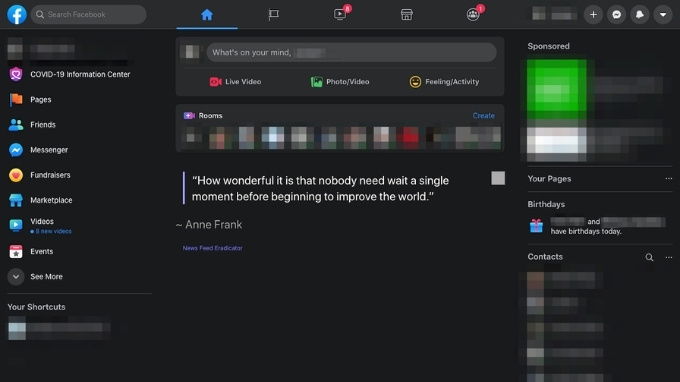Screen dimensions: 680x382
Task: Click the What's on your mind box
Action: pos(351,52)
